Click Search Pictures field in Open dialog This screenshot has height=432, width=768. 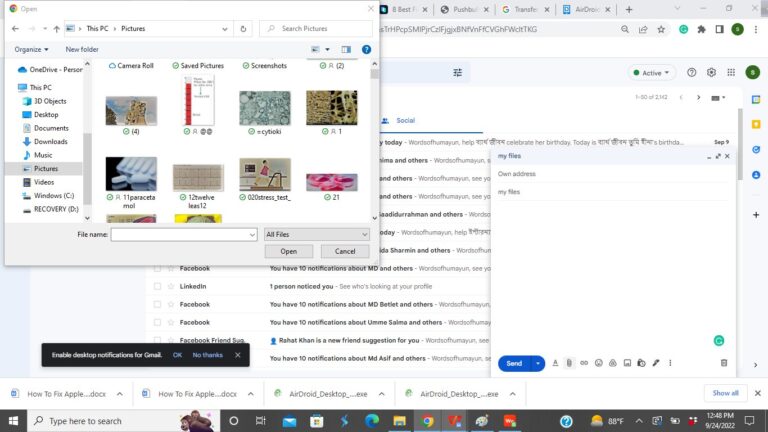coord(316,29)
